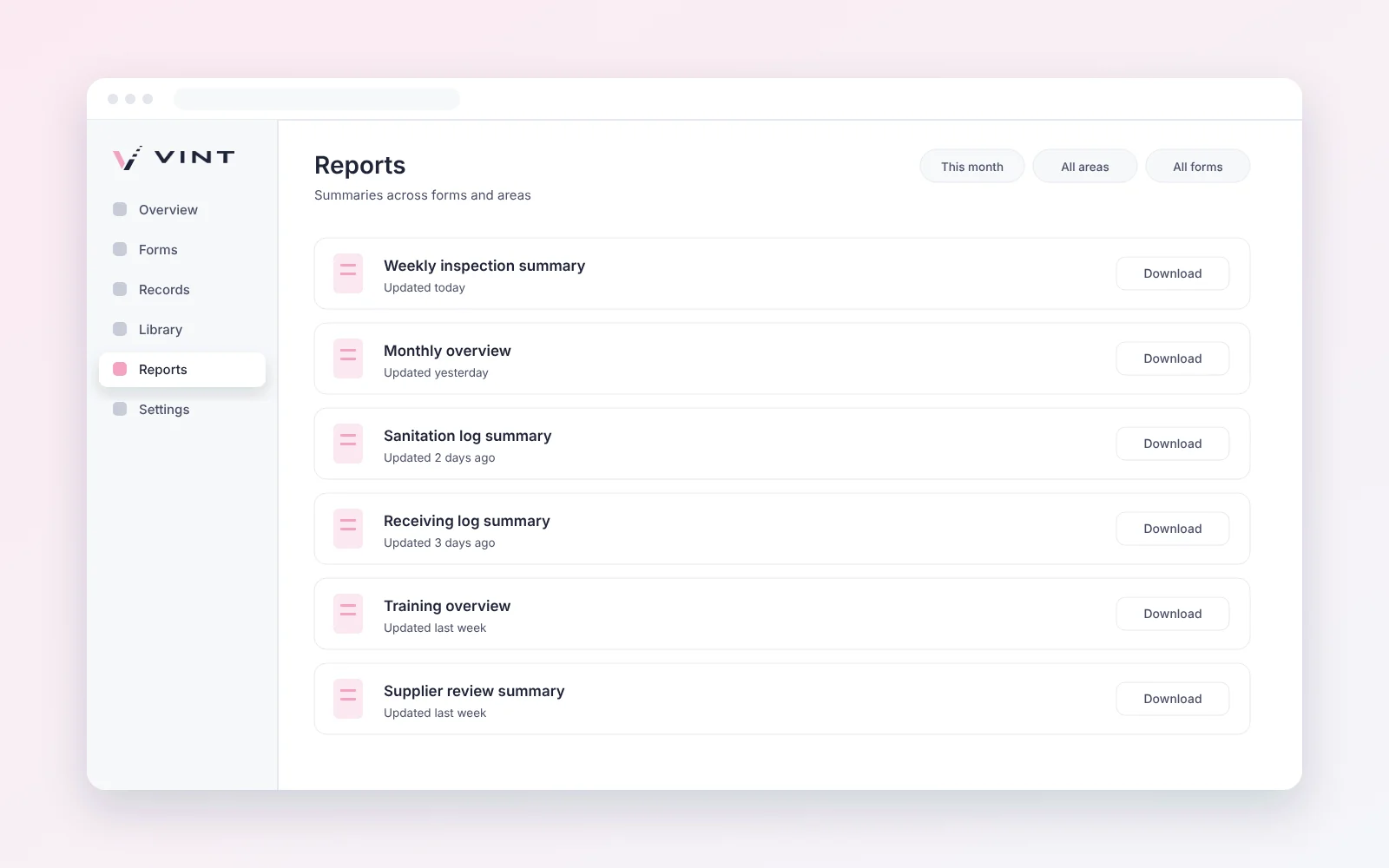1389x868 pixels.
Task: Click the Weekly inspection summary title
Action: 484,266
